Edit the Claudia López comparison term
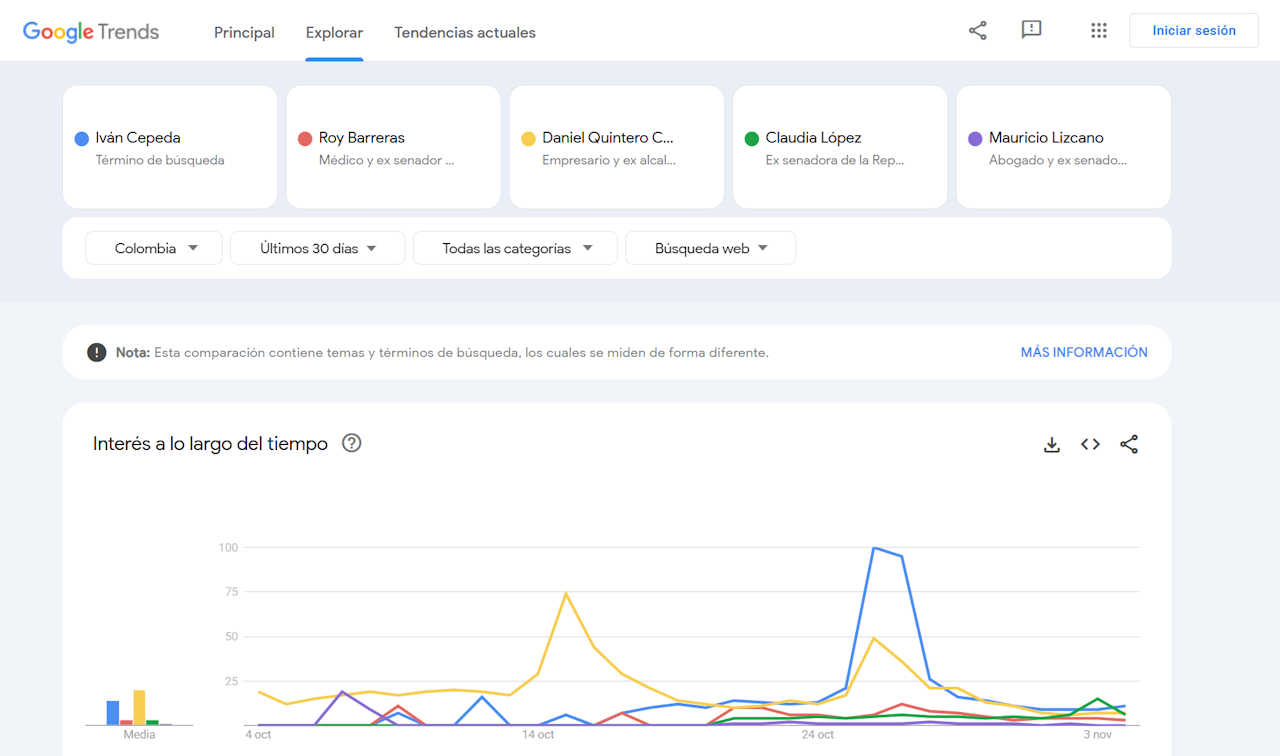This screenshot has width=1280, height=756. [x=840, y=147]
